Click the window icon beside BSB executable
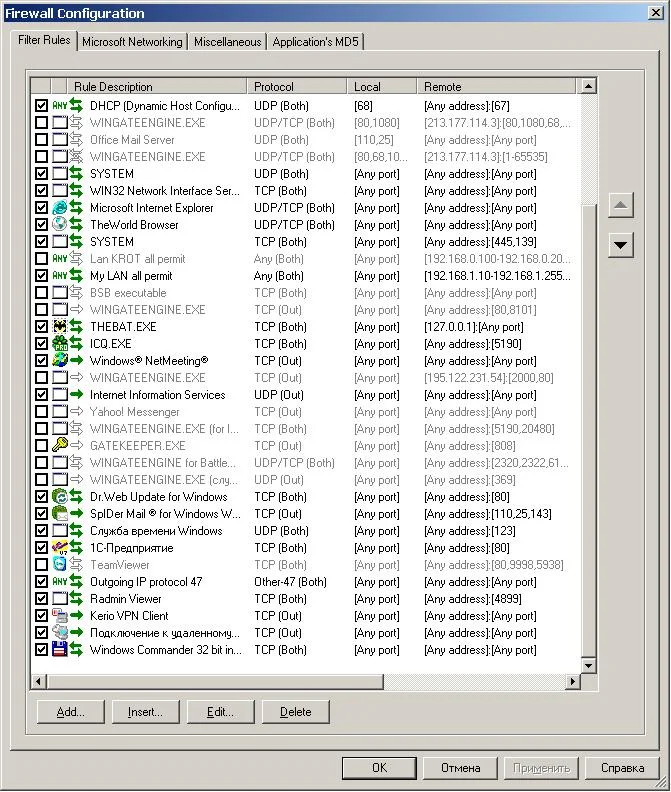Image resolution: width=671 pixels, height=792 pixels. [60, 292]
